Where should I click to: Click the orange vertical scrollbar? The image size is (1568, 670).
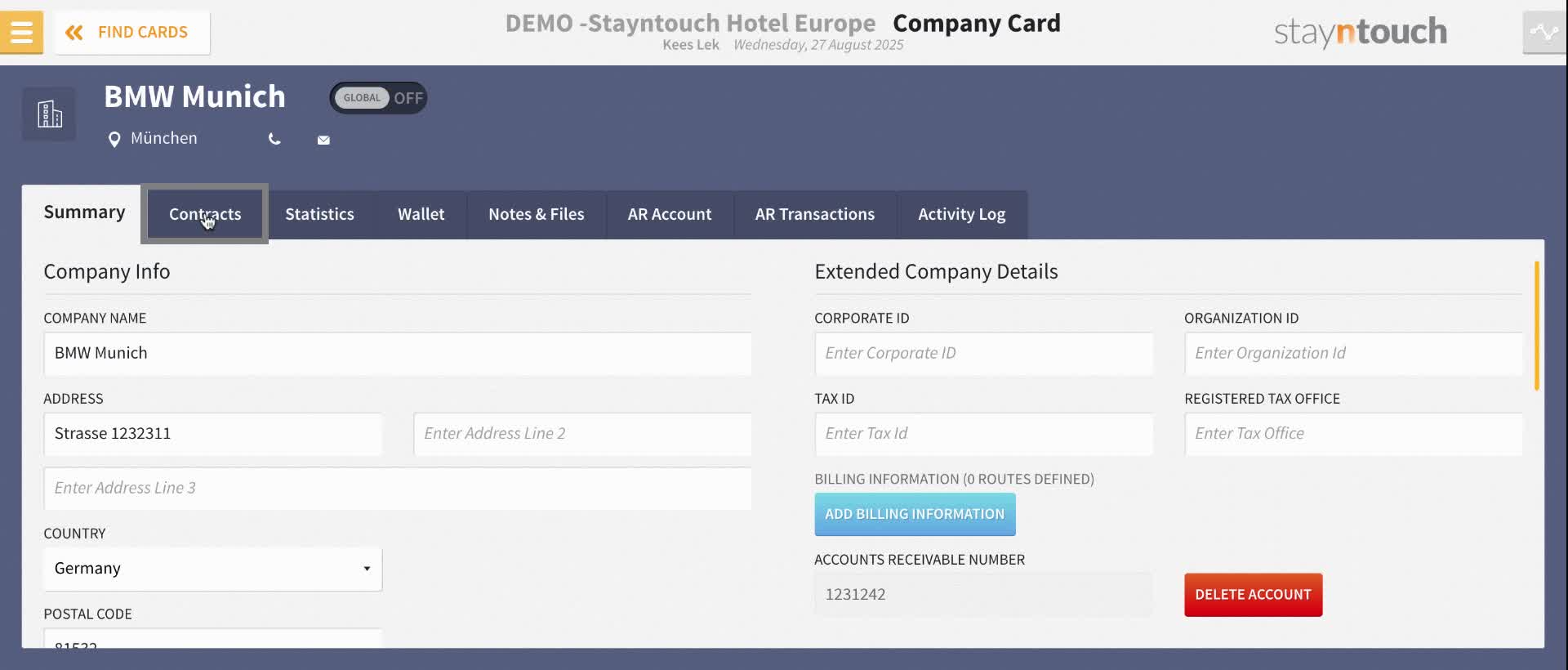click(1537, 326)
